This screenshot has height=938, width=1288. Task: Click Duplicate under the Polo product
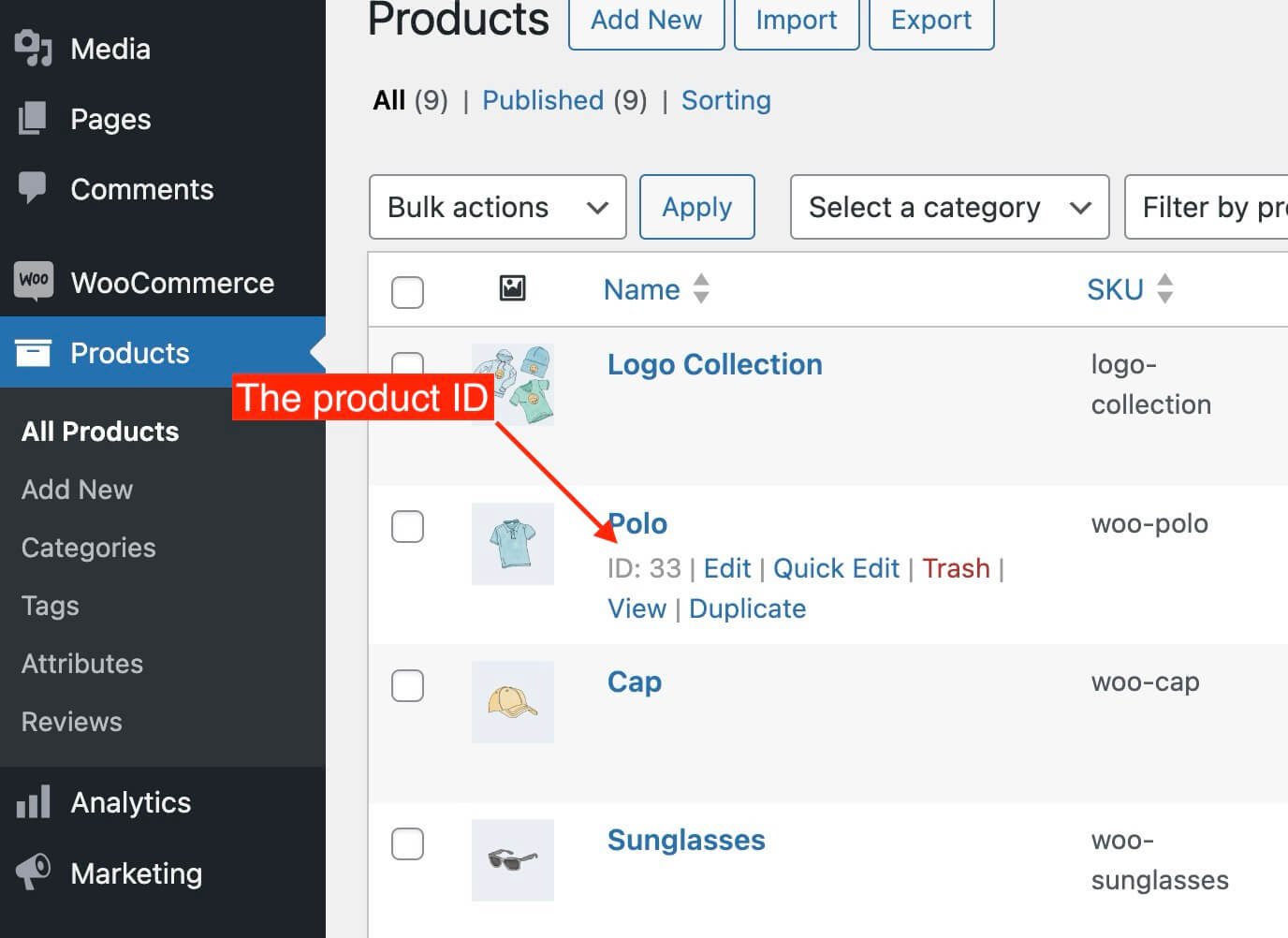click(748, 608)
